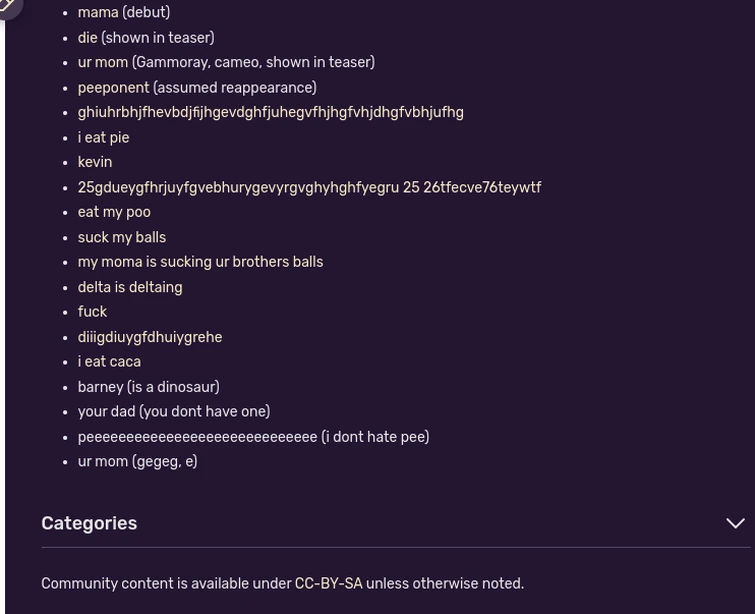Image resolution: width=755 pixels, height=614 pixels.
Task: Click the Categories heading
Action: pos(89,523)
